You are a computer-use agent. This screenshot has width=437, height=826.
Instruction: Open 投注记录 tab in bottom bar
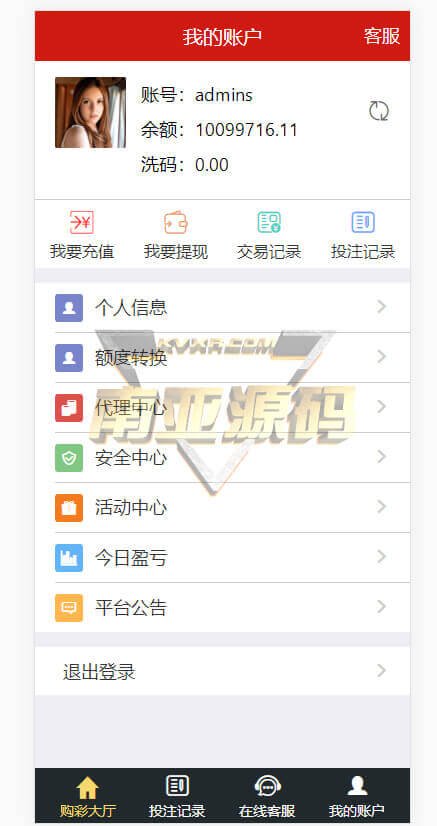tap(177, 797)
